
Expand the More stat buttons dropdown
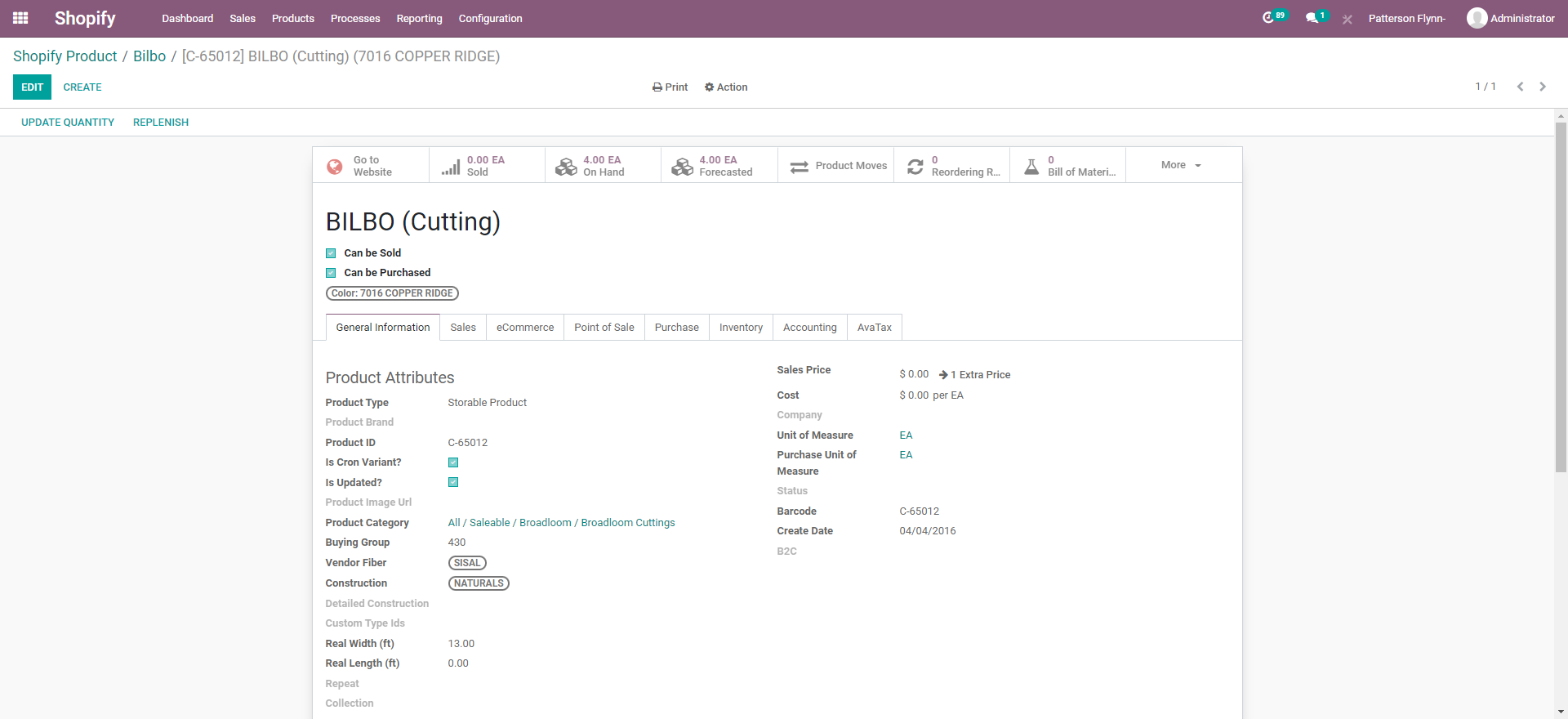pos(1183,165)
